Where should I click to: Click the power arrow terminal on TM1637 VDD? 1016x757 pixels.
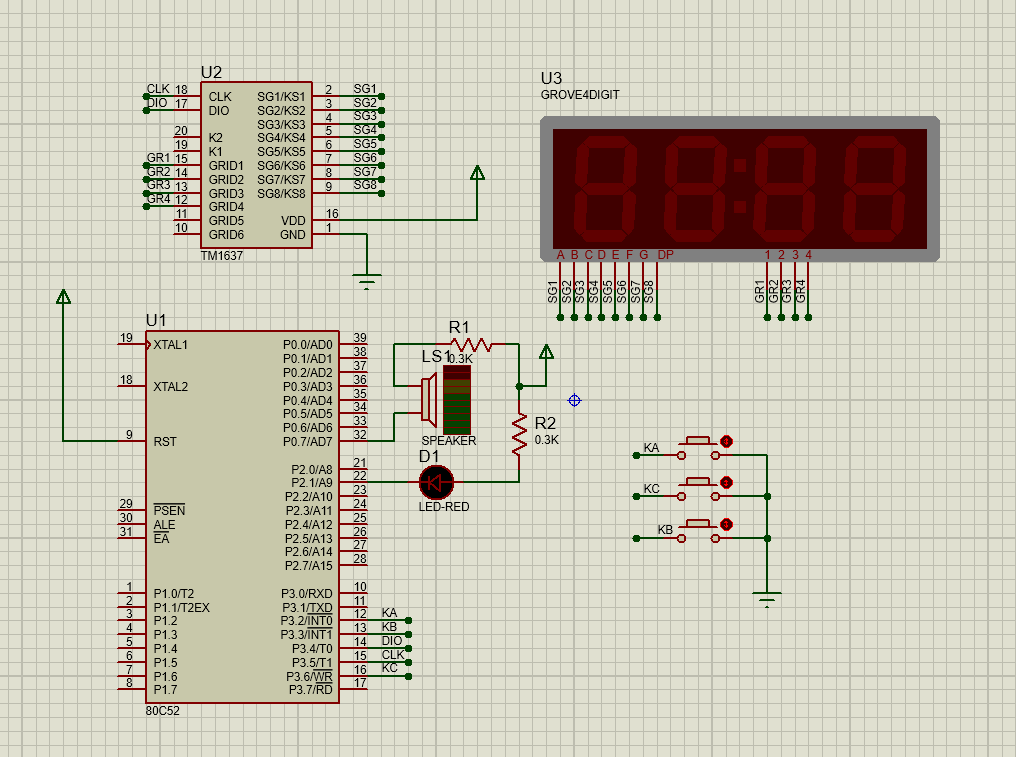[x=477, y=173]
